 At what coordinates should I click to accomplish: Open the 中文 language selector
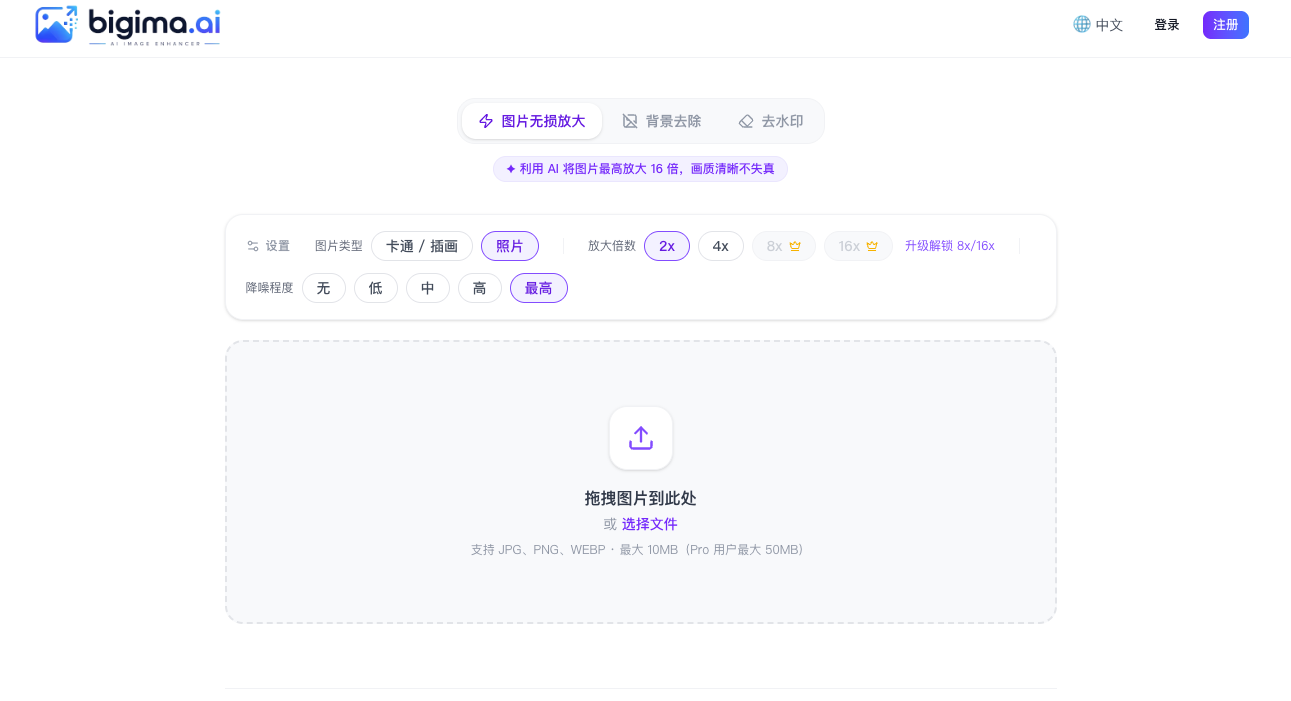click(1098, 25)
